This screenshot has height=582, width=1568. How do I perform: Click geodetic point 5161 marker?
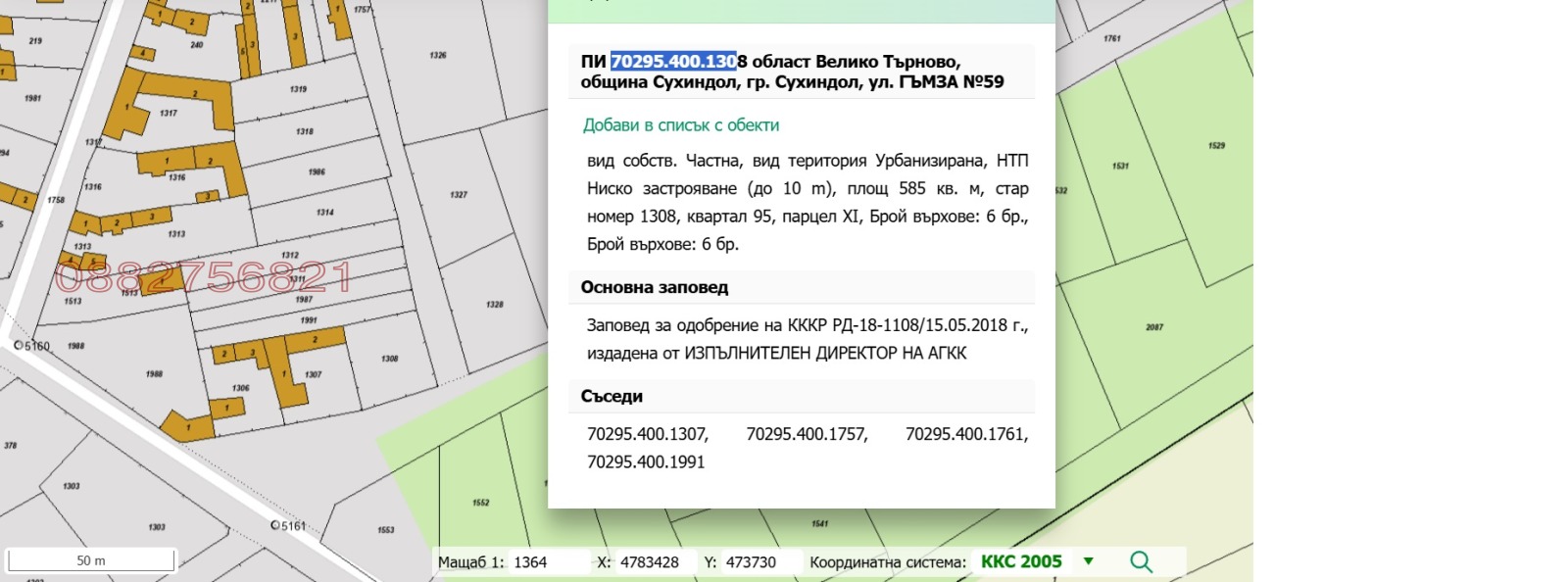(274, 526)
